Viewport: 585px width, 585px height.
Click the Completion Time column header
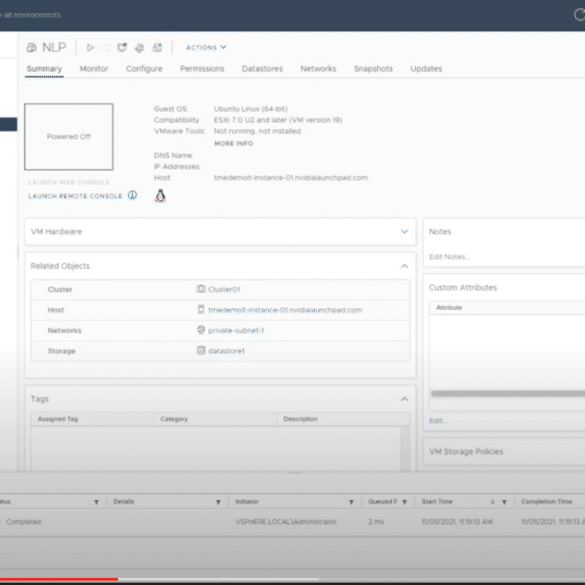coord(546,501)
